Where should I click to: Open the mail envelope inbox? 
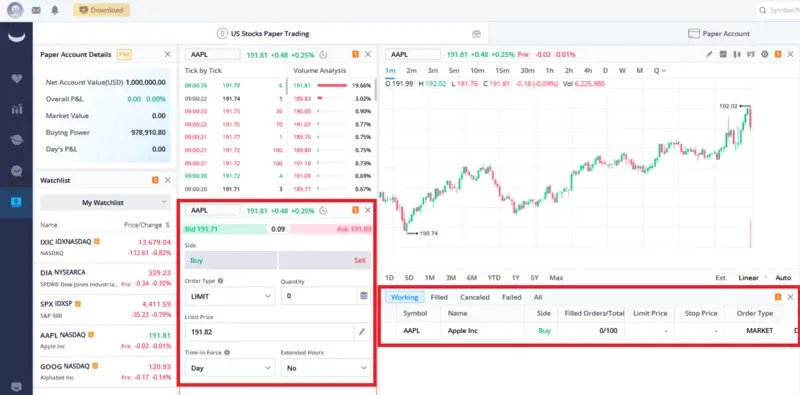point(36,10)
